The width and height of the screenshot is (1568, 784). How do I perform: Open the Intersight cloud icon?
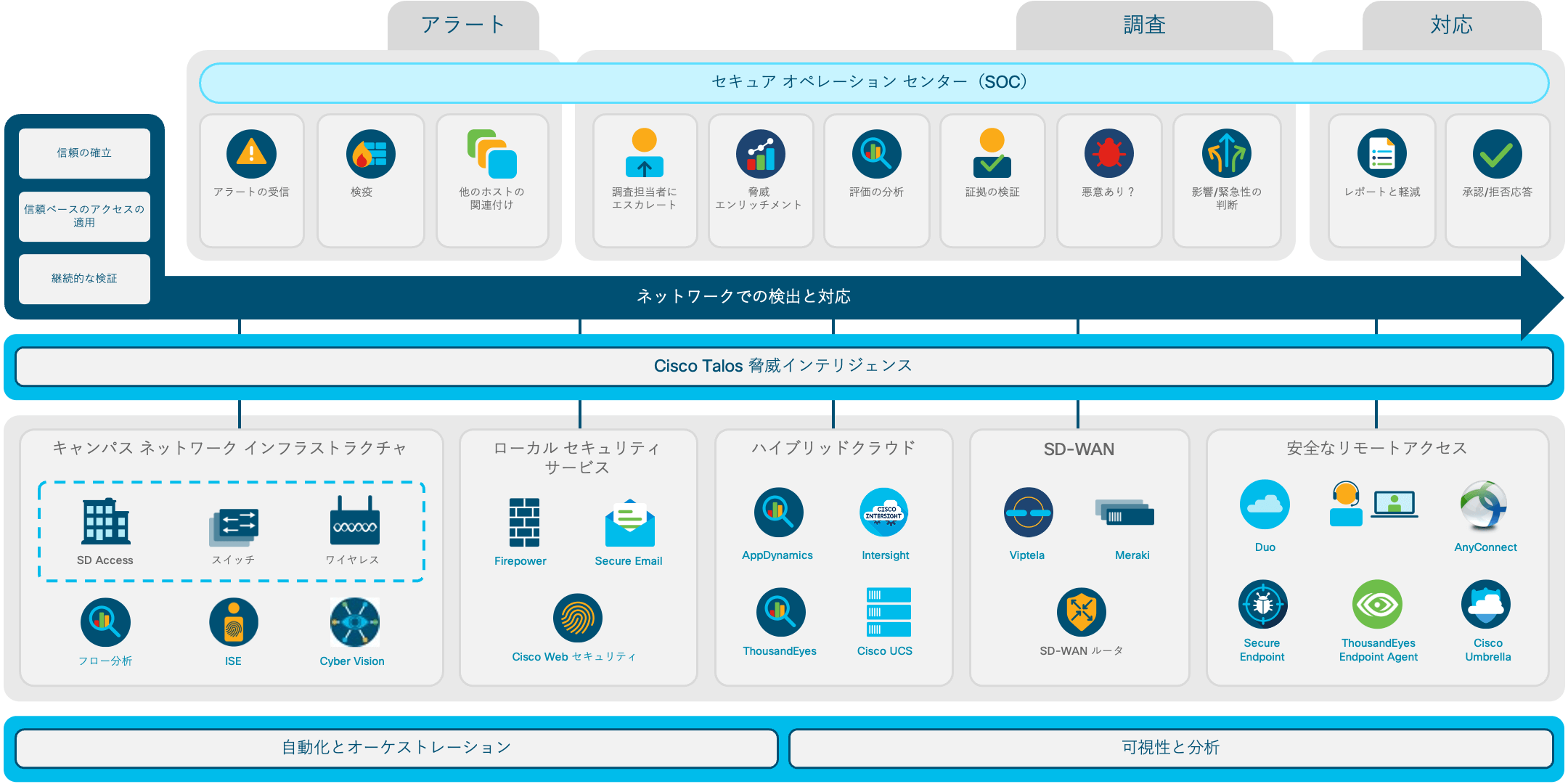(883, 513)
